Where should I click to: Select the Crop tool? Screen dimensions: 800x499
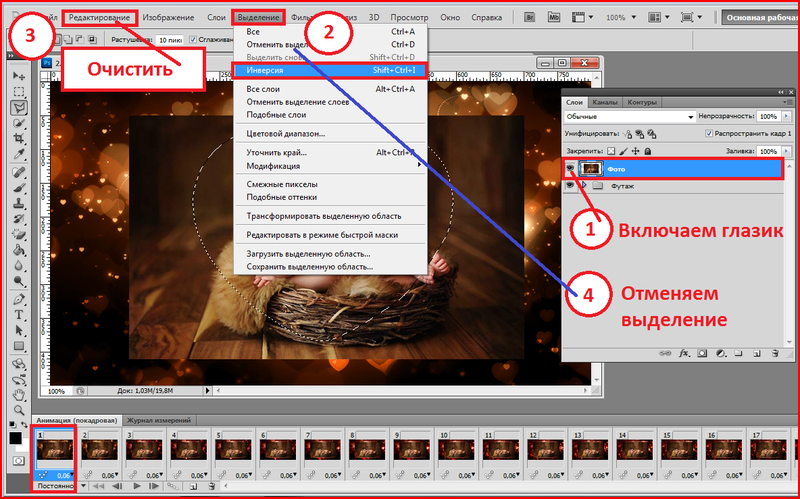point(19,139)
